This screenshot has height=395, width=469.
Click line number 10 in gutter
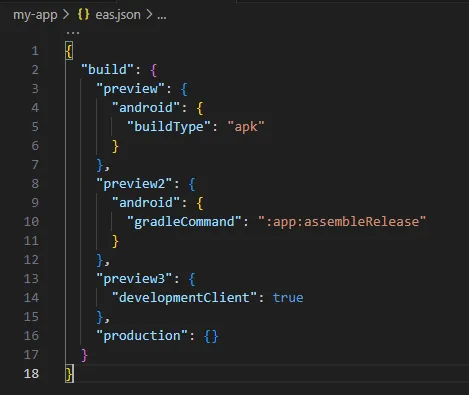(x=31, y=222)
